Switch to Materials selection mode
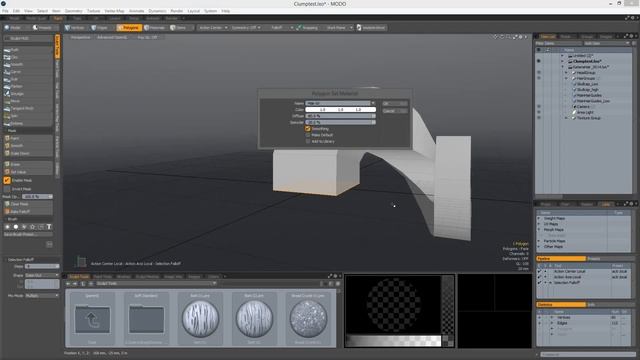640x360 pixels. [155, 28]
